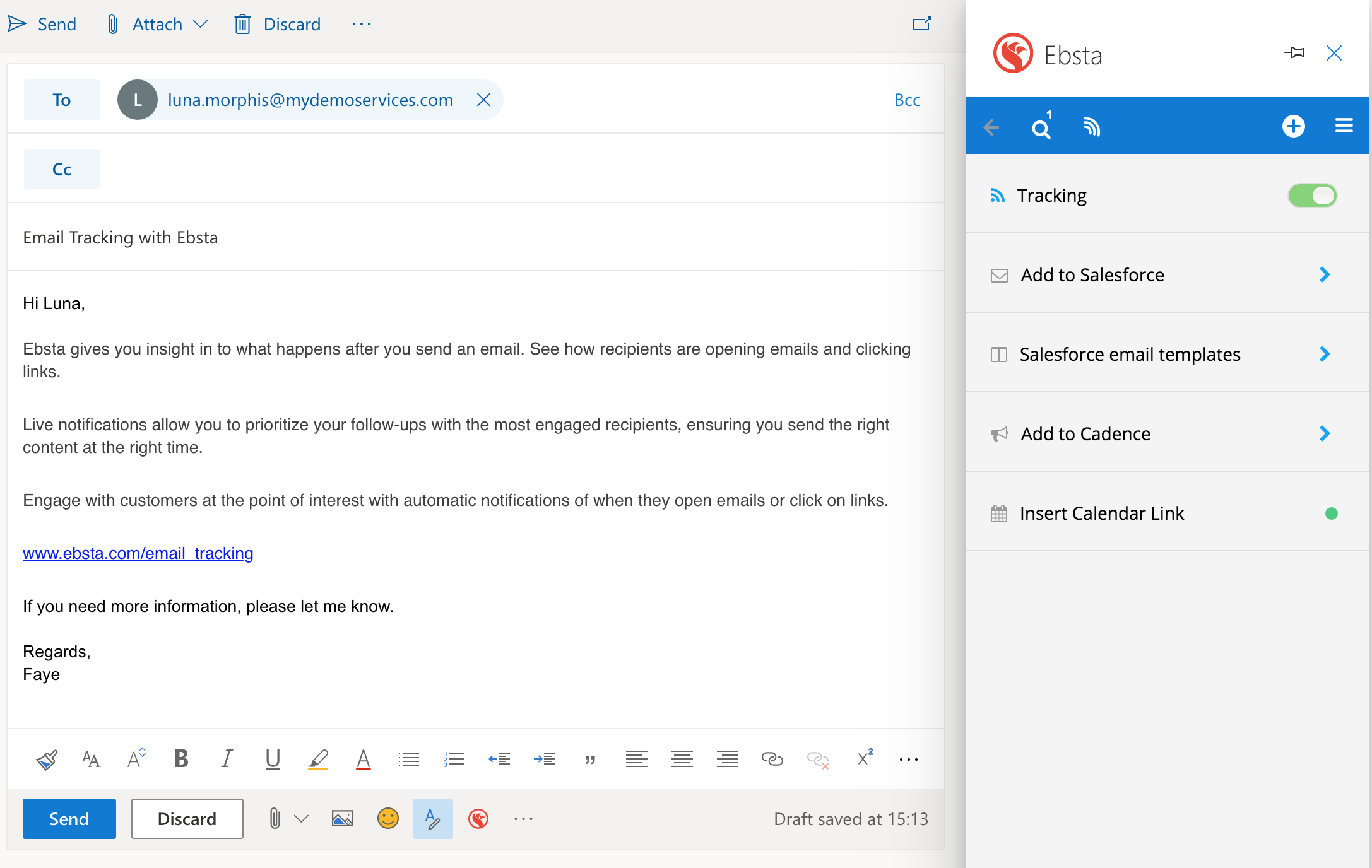Insert an emoji using the smiley icon
Screen dimensions: 1372x868
click(387, 819)
